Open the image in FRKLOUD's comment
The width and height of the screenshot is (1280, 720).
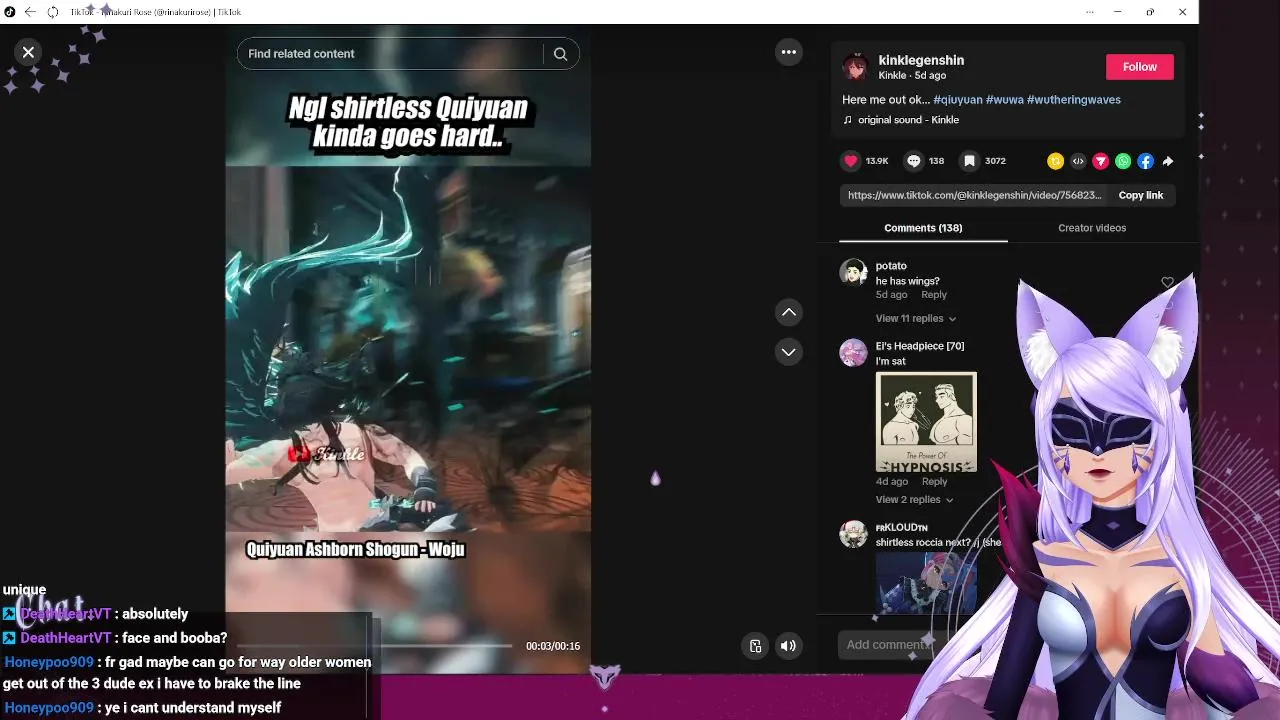tap(926, 583)
